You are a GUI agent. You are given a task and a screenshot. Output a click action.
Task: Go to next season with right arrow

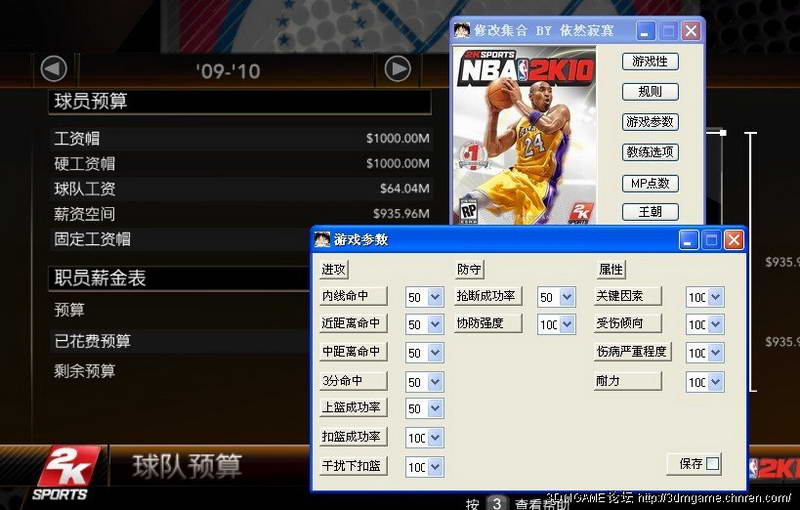[398, 69]
